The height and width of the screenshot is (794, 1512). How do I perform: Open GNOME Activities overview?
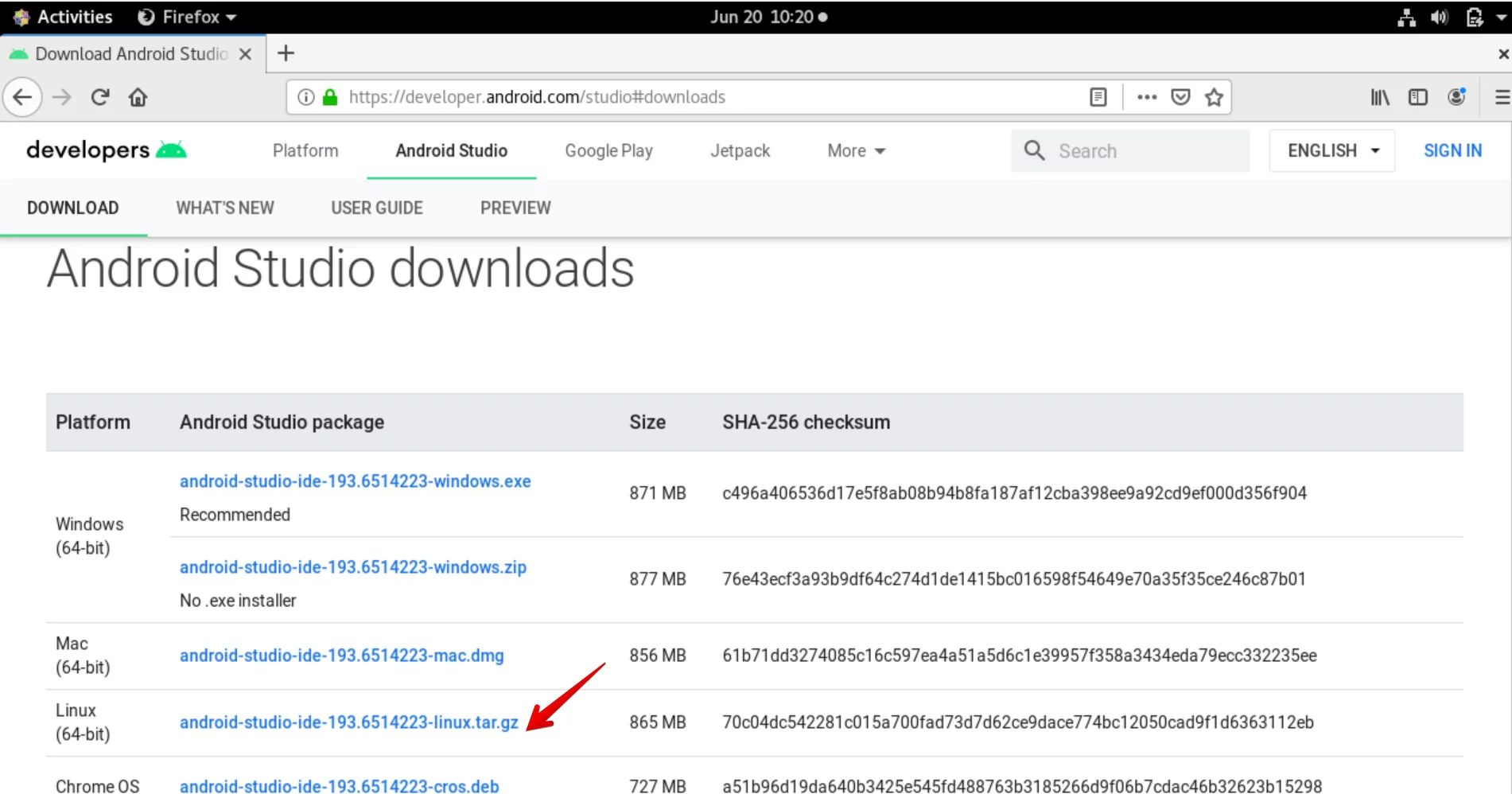(x=63, y=17)
